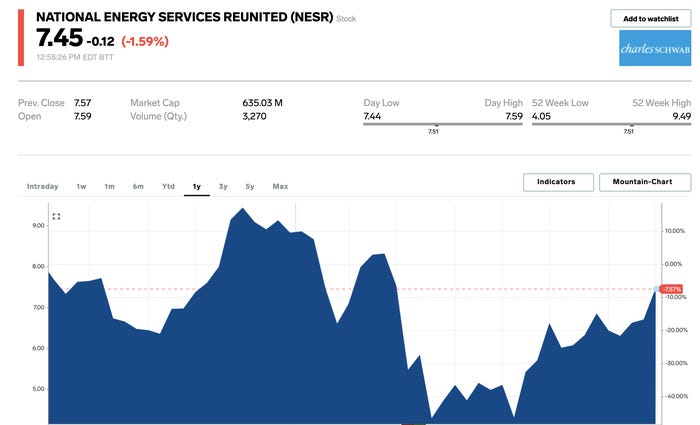Click the 10.00% percent axis label
Screen dimensions: 700x425
coord(675,231)
